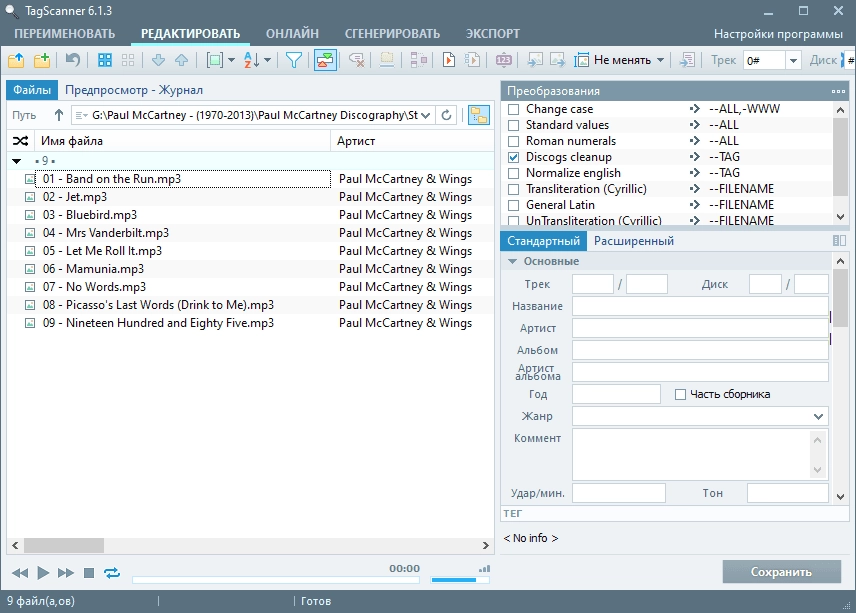Tick Transliteration (Cyrillic) checkbox
This screenshot has height=613, width=856.
[513, 189]
